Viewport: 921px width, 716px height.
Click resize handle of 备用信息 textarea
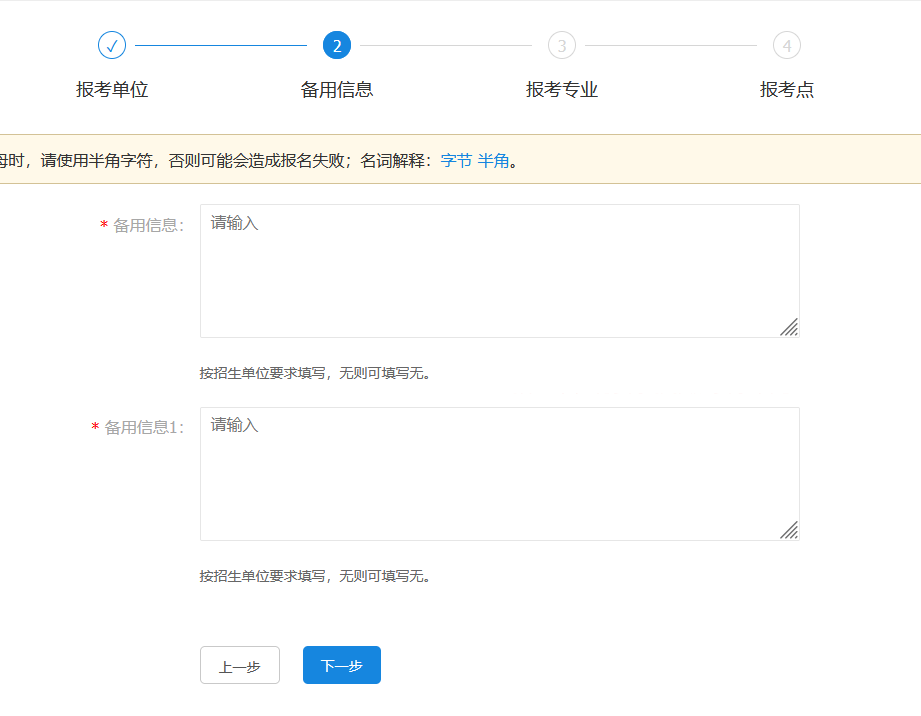tap(789, 327)
